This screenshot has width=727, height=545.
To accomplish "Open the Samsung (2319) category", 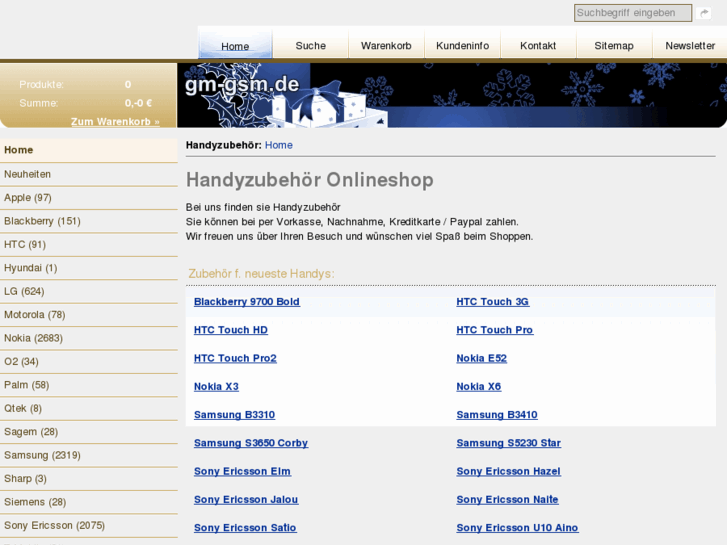I will [x=89, y=455].
